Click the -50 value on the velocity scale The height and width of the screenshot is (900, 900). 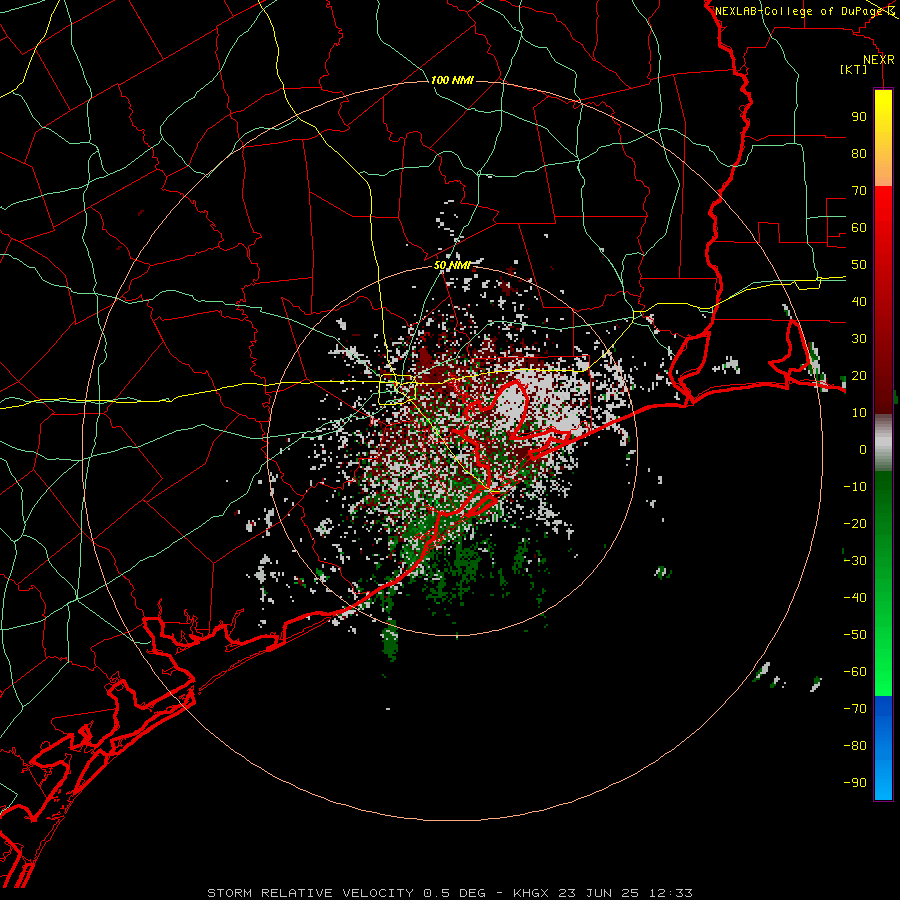tap(855, 634)
